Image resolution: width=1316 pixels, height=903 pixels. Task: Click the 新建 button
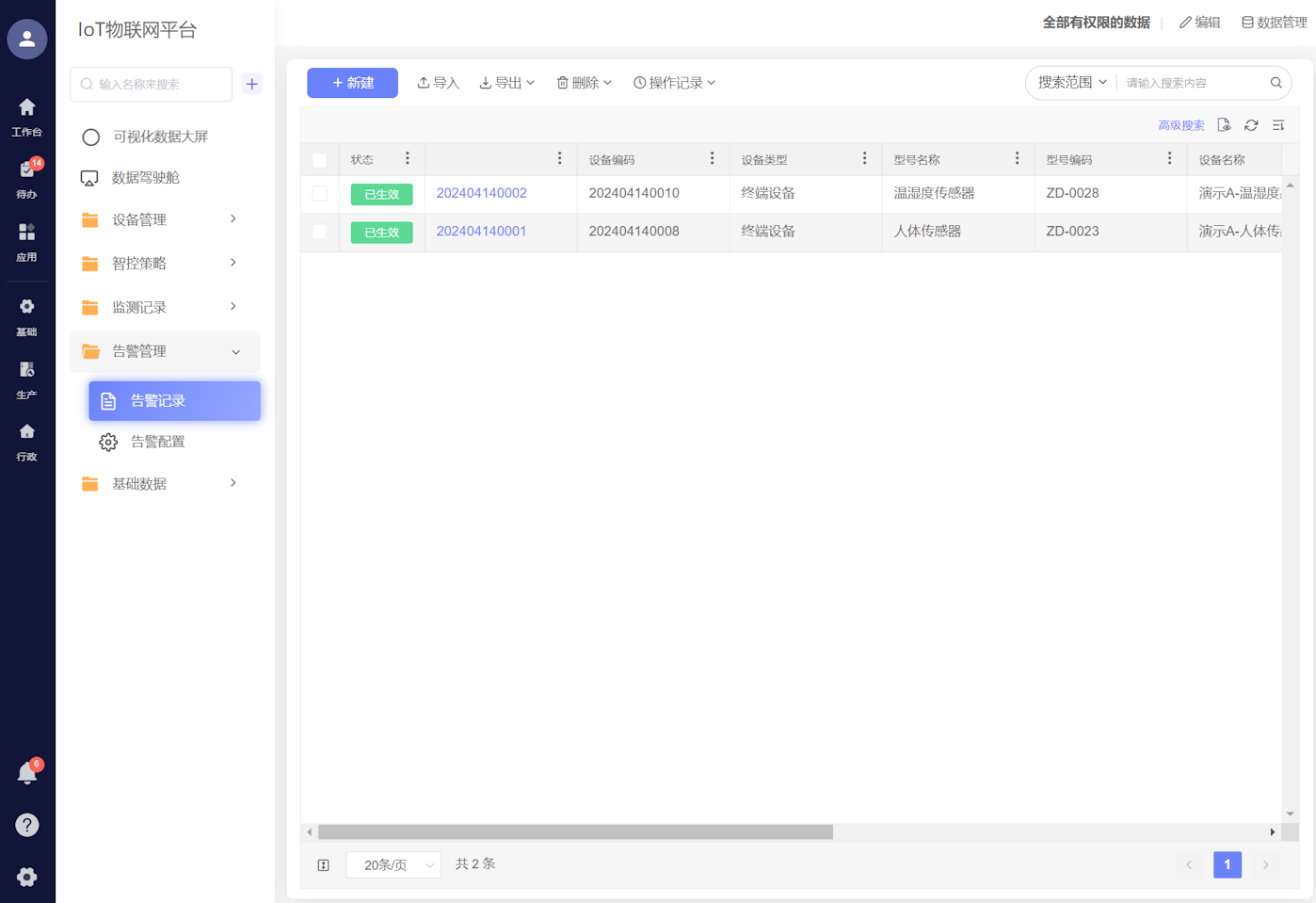(x=352, y=83)
